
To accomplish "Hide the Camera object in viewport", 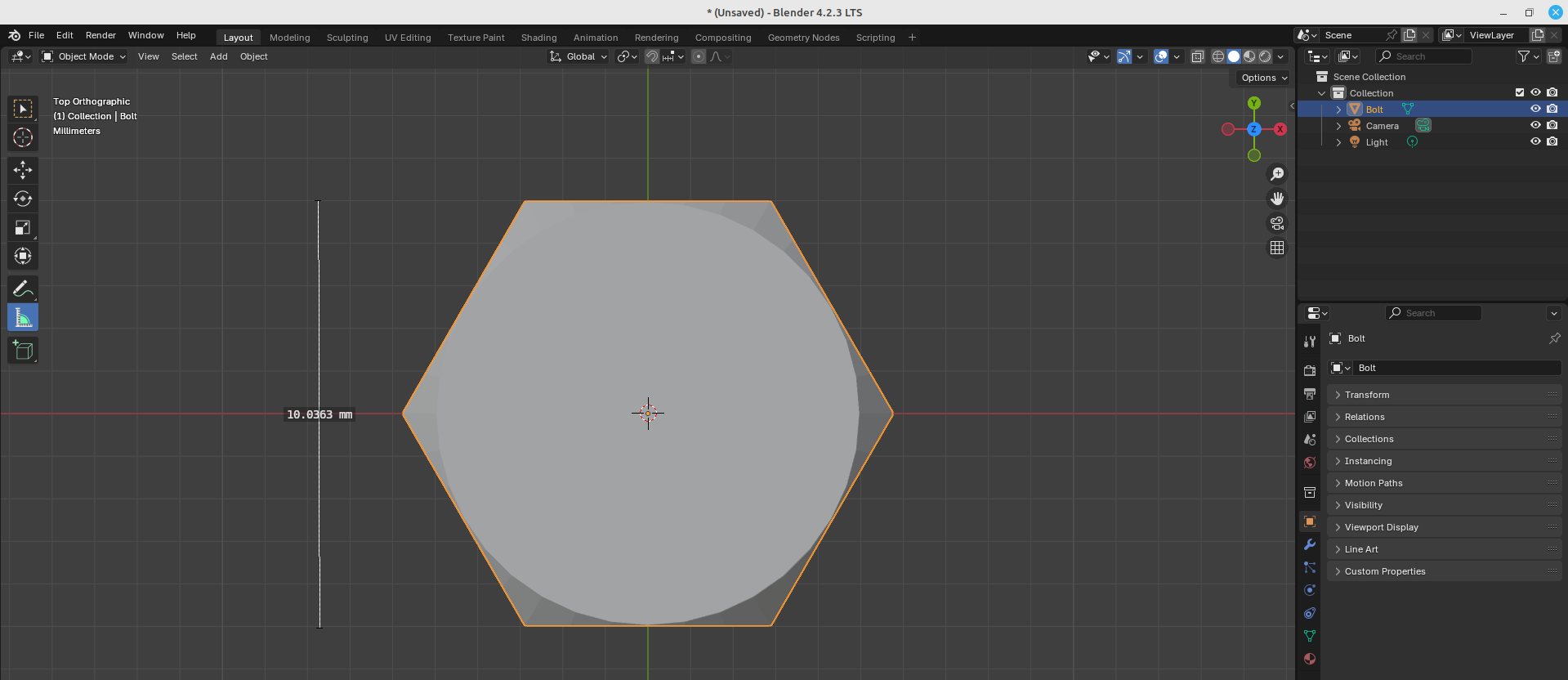I will click(x=1535, y=125).
